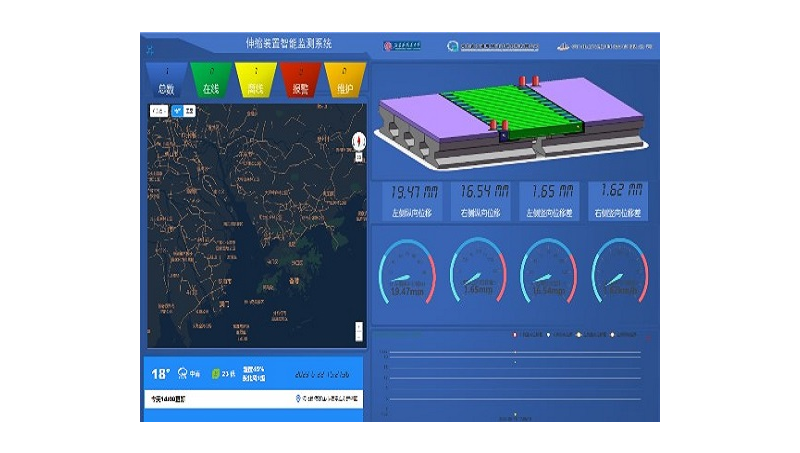Click the small icon at the header's top-left
This screenshot has width=800, height=453.
coord(149,50)
